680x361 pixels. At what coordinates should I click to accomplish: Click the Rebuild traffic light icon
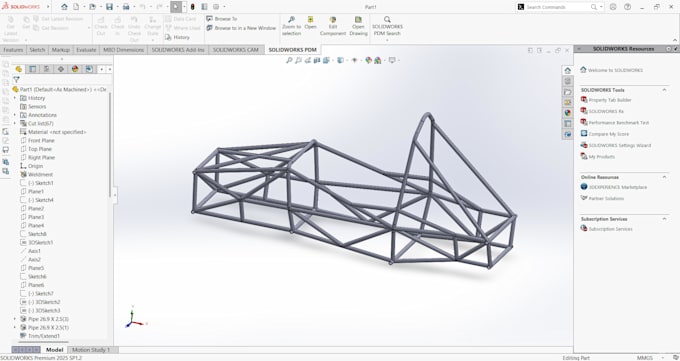click(193, 7)
